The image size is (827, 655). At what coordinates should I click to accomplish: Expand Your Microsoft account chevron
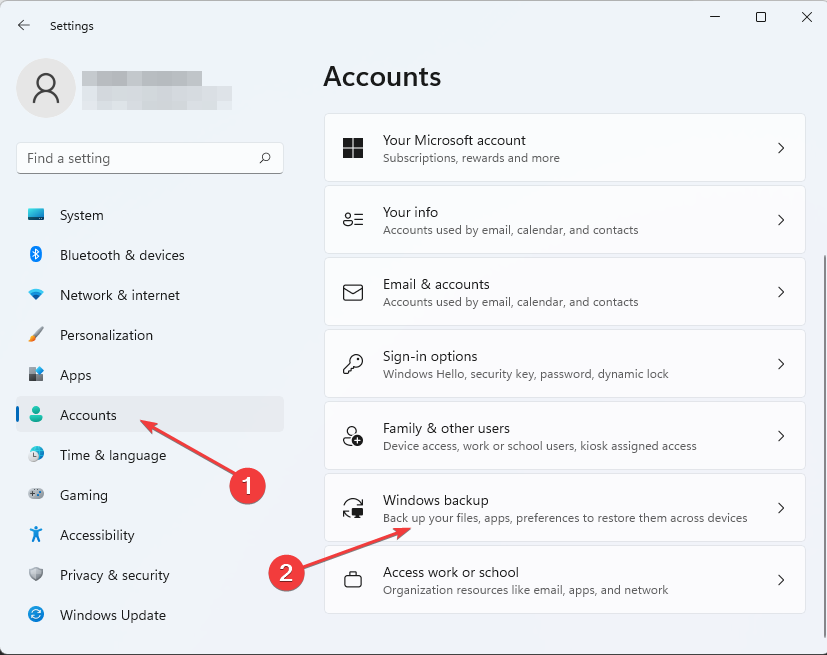point(781,148)
